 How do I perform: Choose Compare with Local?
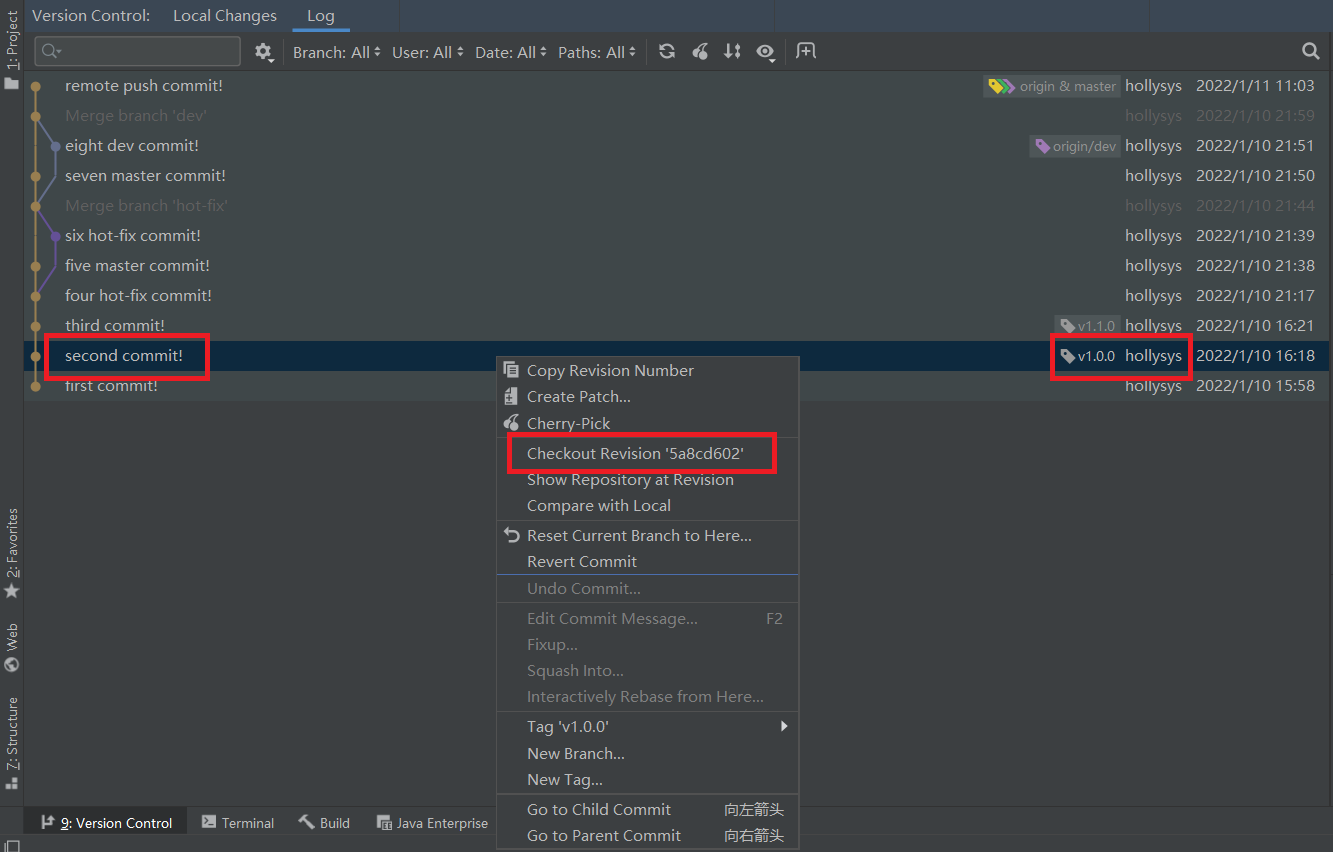647,505
